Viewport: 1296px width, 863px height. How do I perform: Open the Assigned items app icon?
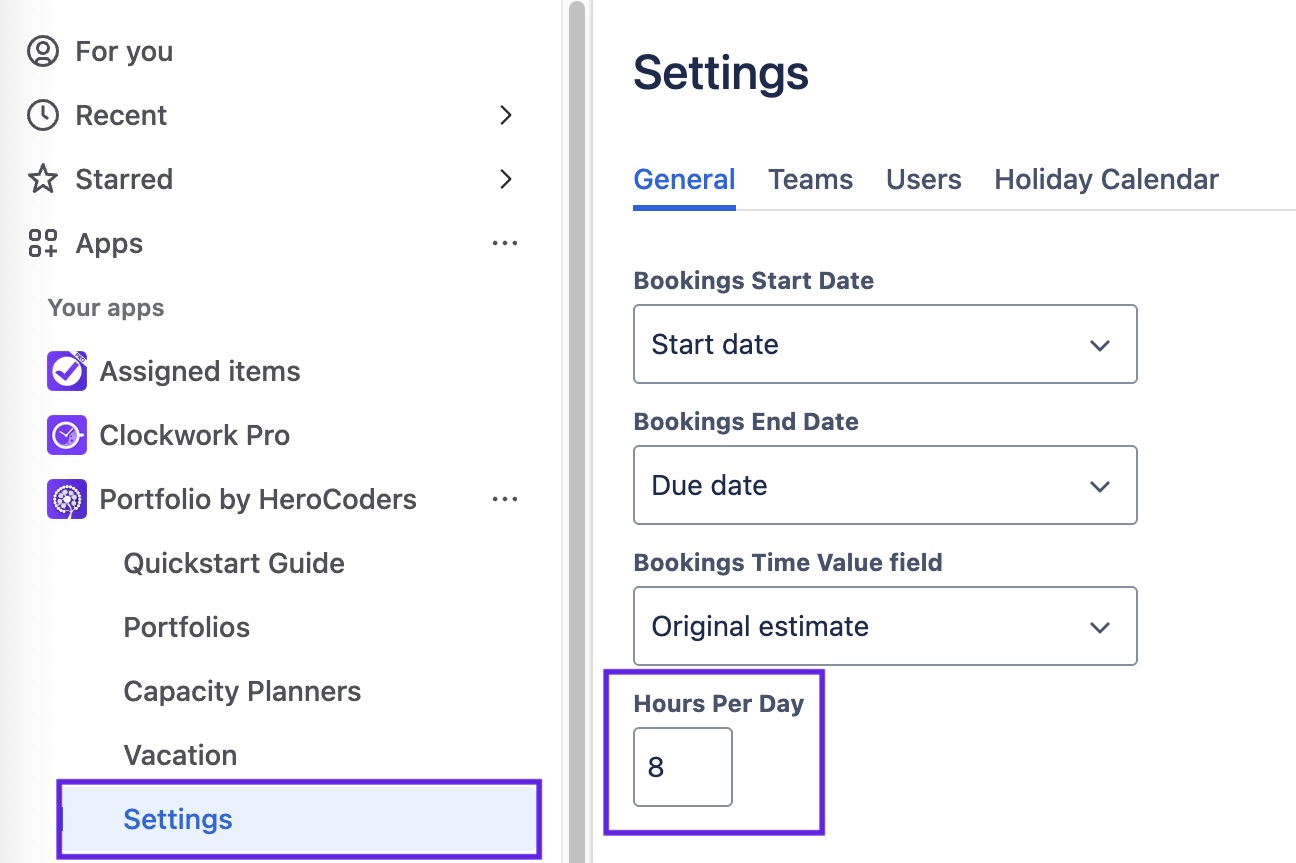coord(67,372)
